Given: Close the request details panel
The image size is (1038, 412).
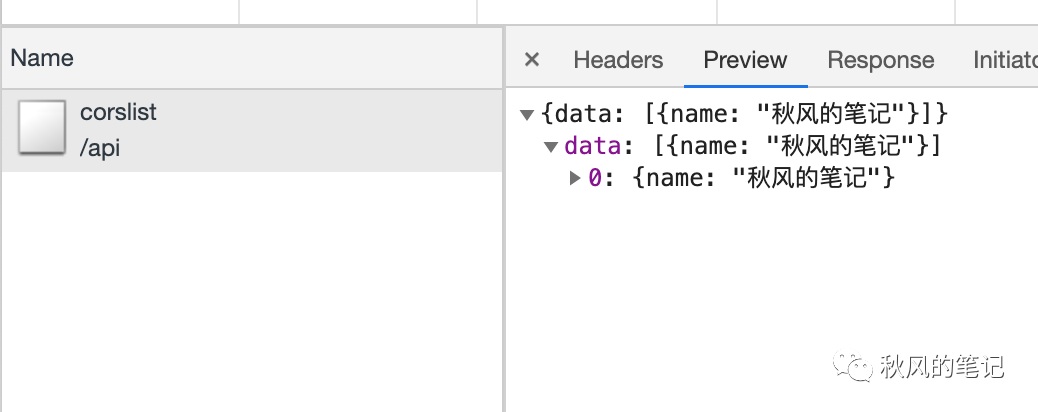Looking at the screenshot, I should pos(532,60).
